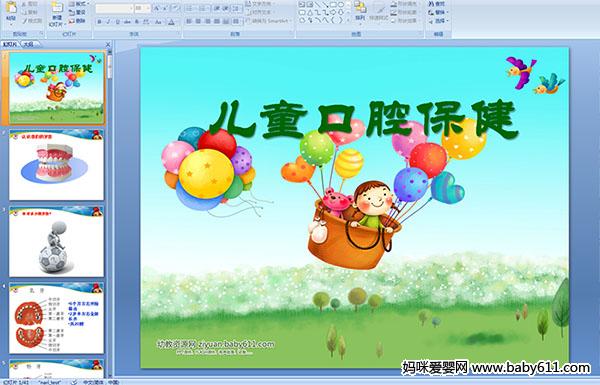Viewport: 600px width, 385px height.
Task: Toggle Bold formatting
Action: 99,22
